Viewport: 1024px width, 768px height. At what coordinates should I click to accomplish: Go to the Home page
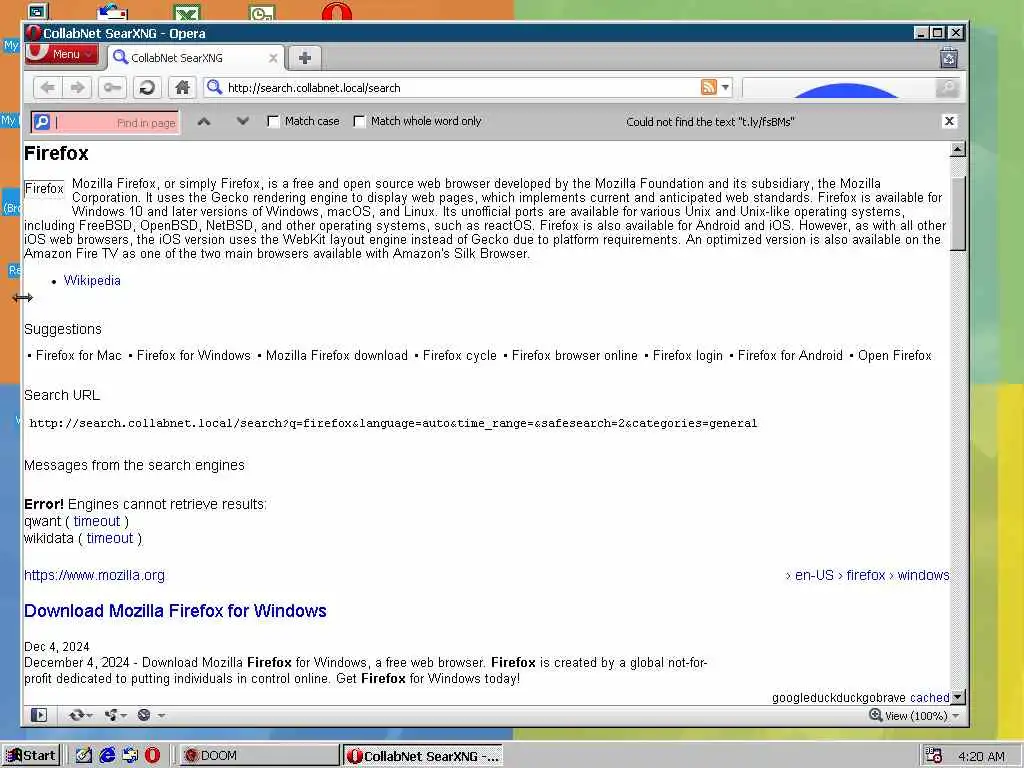[182, 88]
